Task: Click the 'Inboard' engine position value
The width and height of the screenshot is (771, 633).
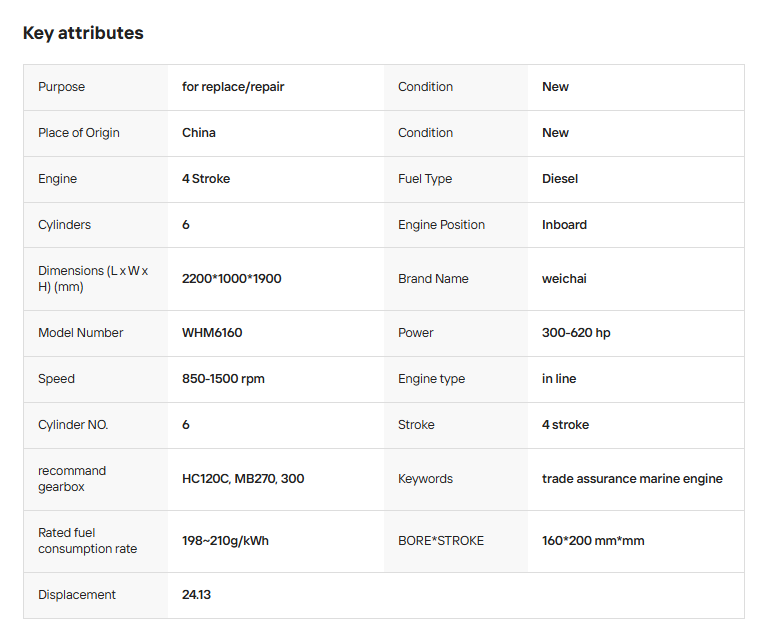Action: (x=564, y=225)
